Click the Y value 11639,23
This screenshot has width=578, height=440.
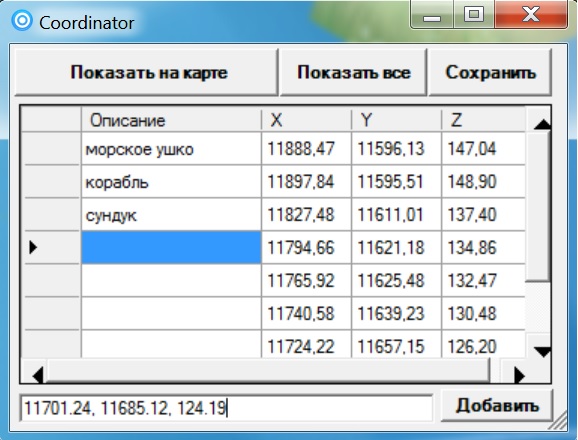(x=396, y=313)
